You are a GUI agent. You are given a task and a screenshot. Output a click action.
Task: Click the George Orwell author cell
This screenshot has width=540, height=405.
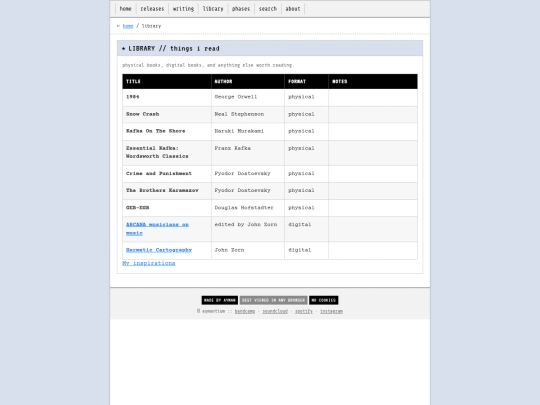(x=248, y=97)
